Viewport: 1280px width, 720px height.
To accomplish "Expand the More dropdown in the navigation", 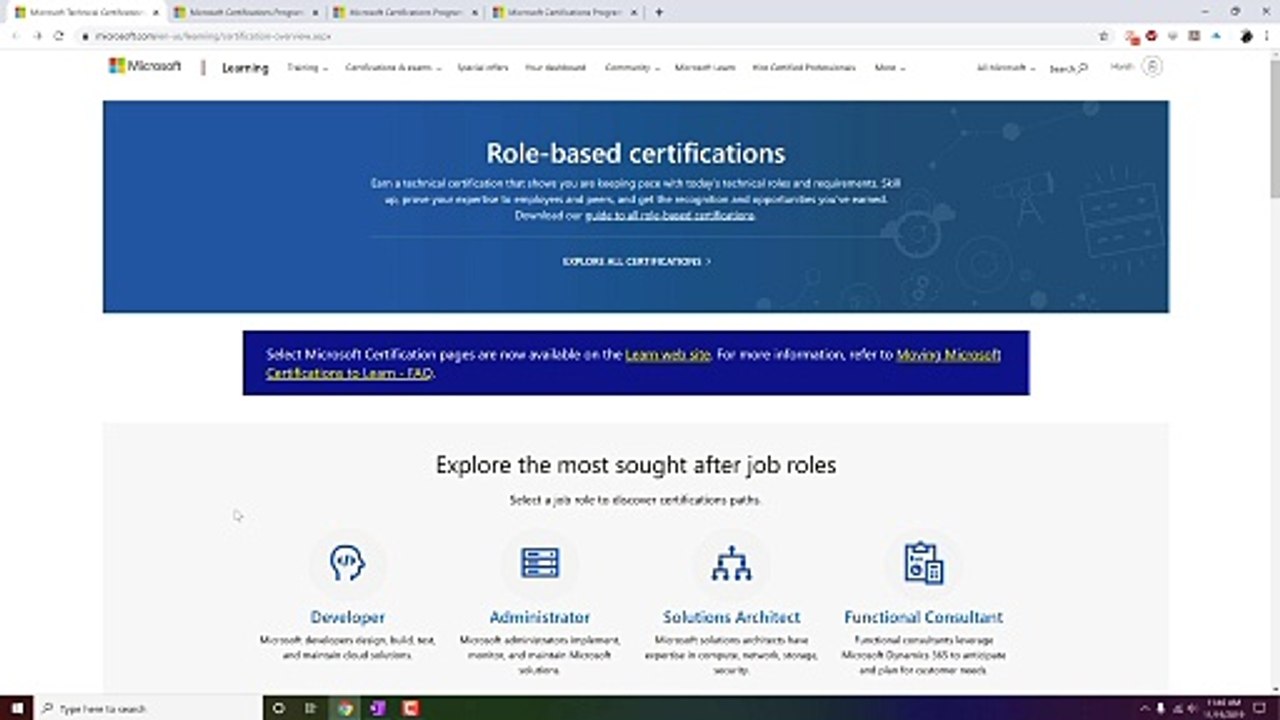I will click(x=889, y=68).
